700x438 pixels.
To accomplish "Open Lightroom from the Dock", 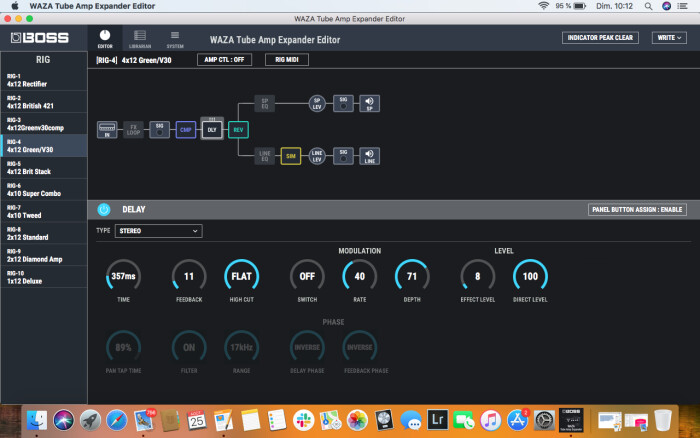I will click(x=437, y=420).
